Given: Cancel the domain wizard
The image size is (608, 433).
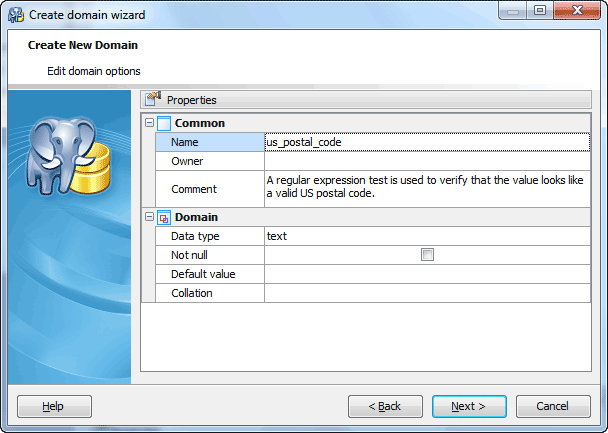Looking at the screenshot, I should 553,406.
